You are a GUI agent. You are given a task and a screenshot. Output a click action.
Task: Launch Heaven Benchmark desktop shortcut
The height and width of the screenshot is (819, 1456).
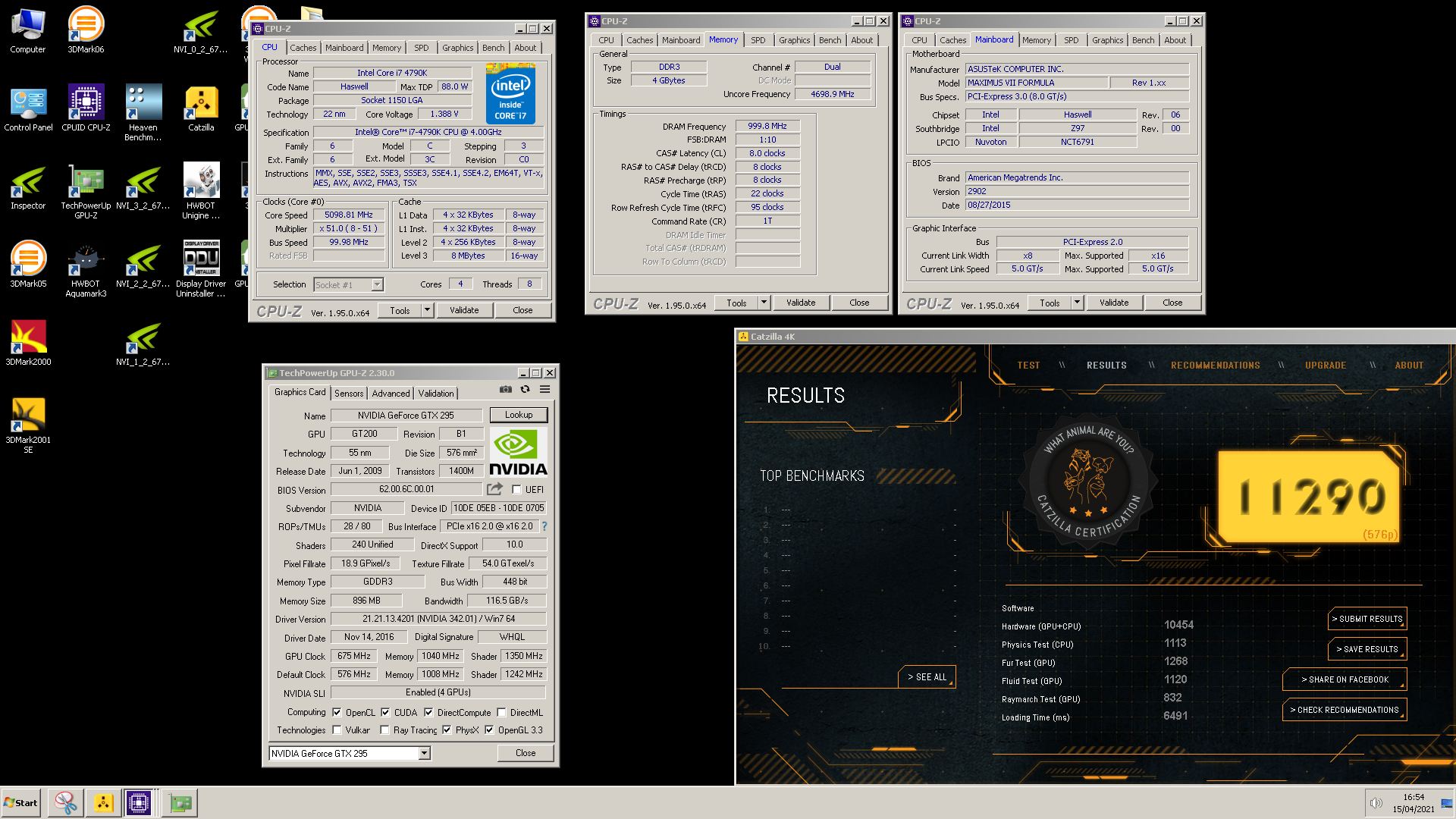coord(143,114)
